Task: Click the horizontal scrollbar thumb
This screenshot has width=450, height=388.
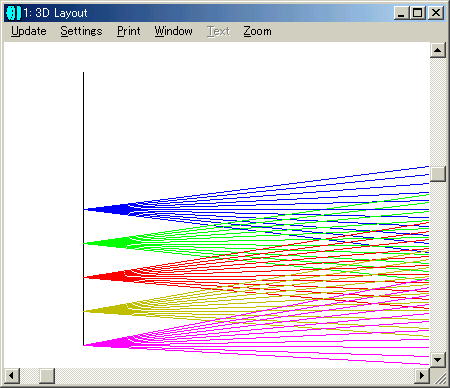Action: click(x=47, y=376)
